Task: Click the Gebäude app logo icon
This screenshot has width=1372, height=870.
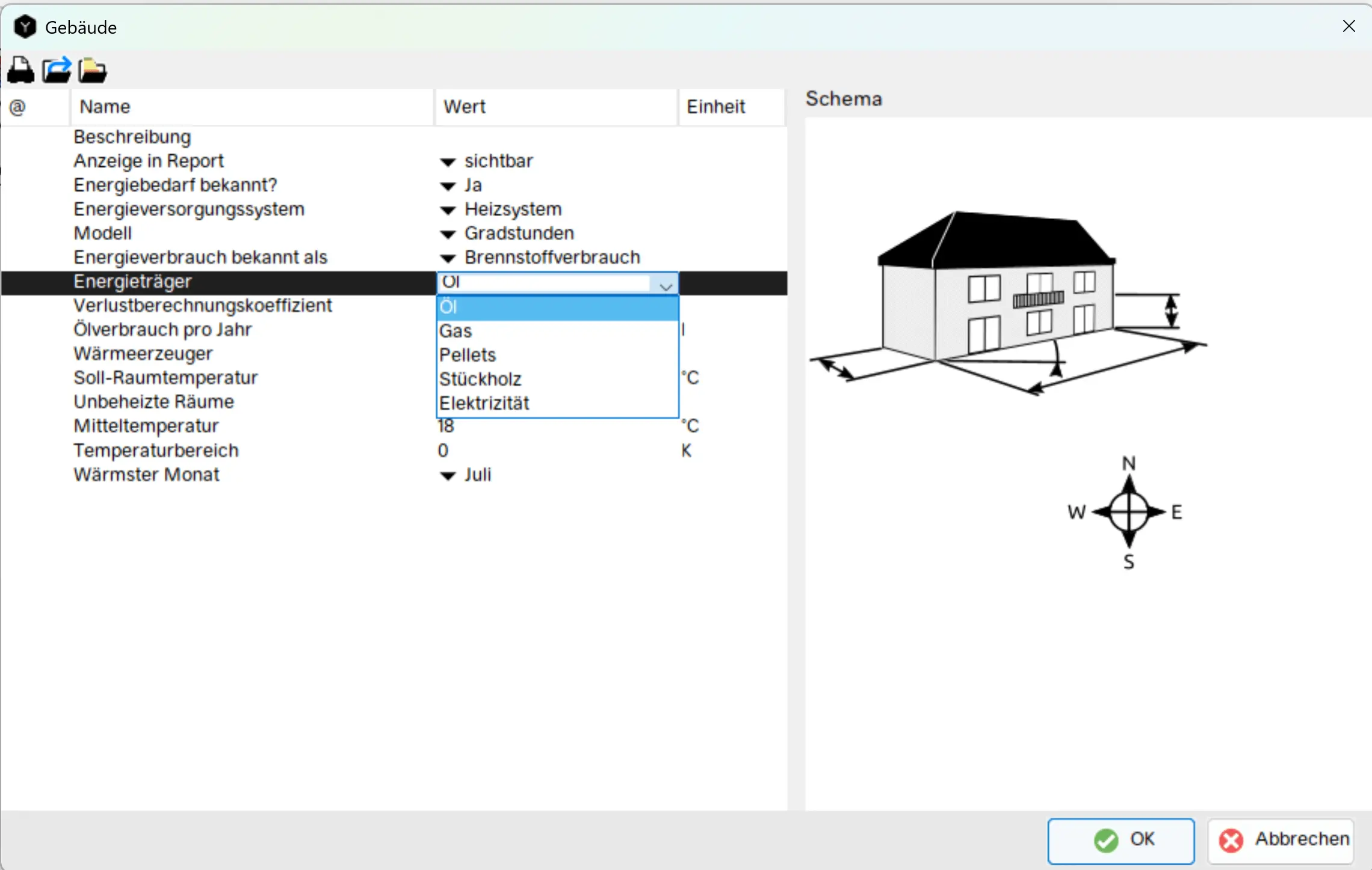Action: (x=25, y=27)
